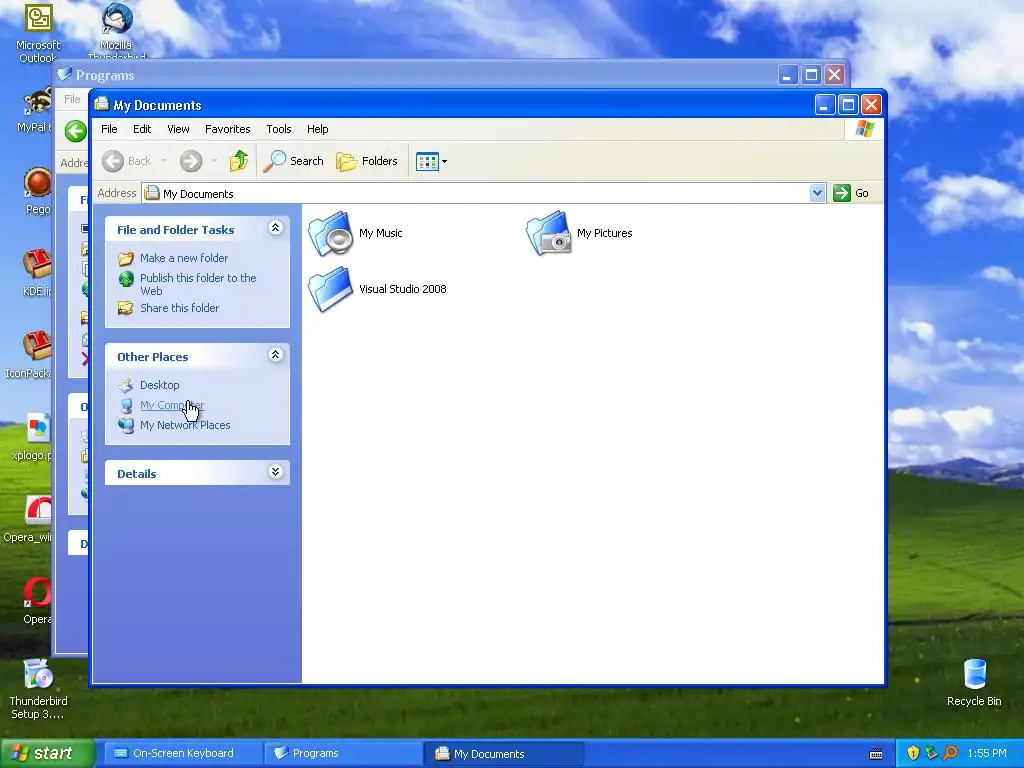Go to My Network Places
Image resolution: width=1024 pixels, height=768 pixels.
tap(185, 425)
